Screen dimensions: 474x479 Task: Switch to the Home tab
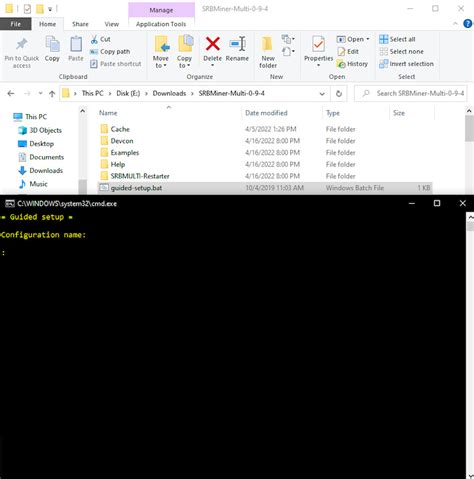pyautogui.click(x=47, y=24)
